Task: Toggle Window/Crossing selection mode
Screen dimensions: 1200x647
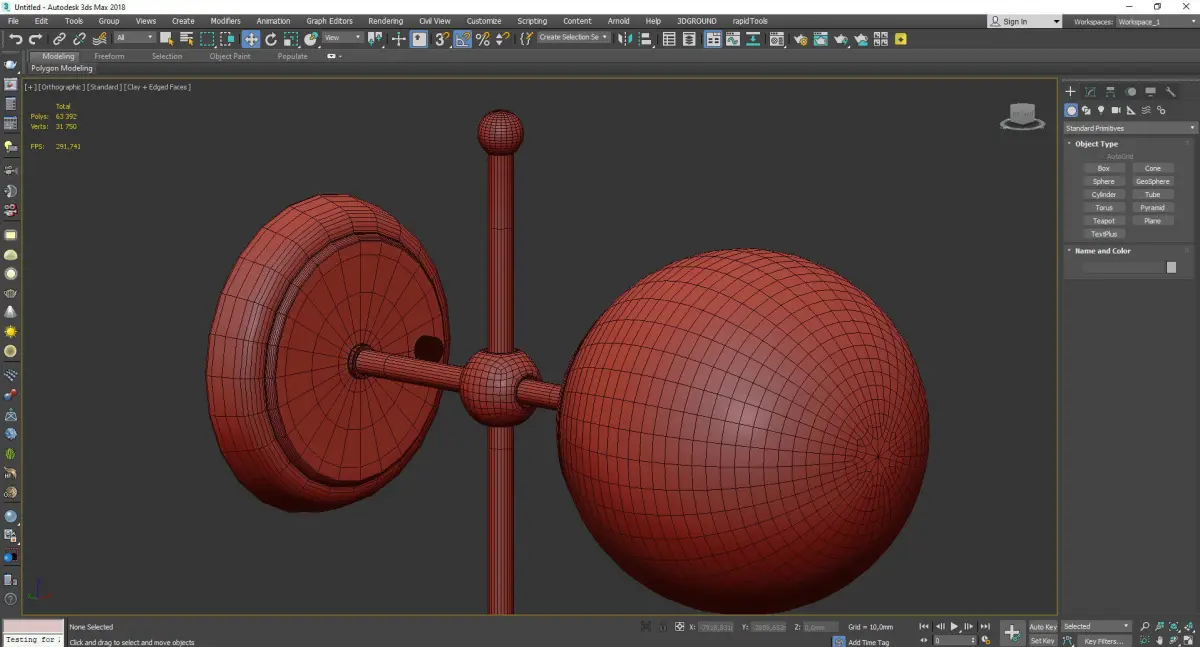Action: click(x=228, y=38)
